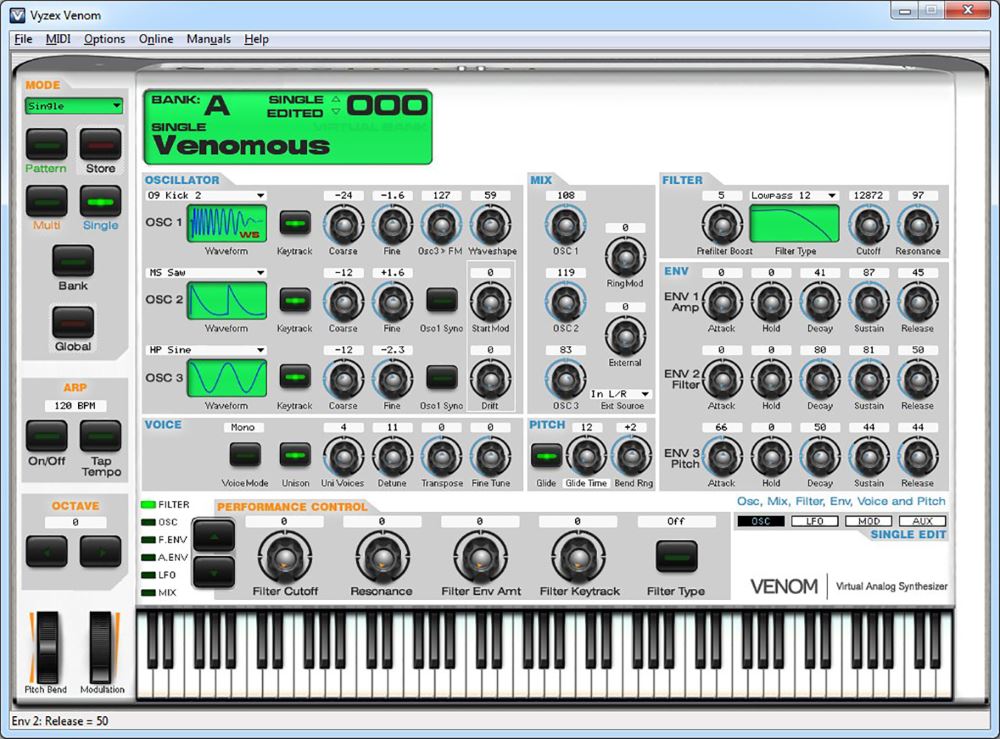
Task: Toggle OSC 3 Keytrack button
Action: [x=295, y=377]
